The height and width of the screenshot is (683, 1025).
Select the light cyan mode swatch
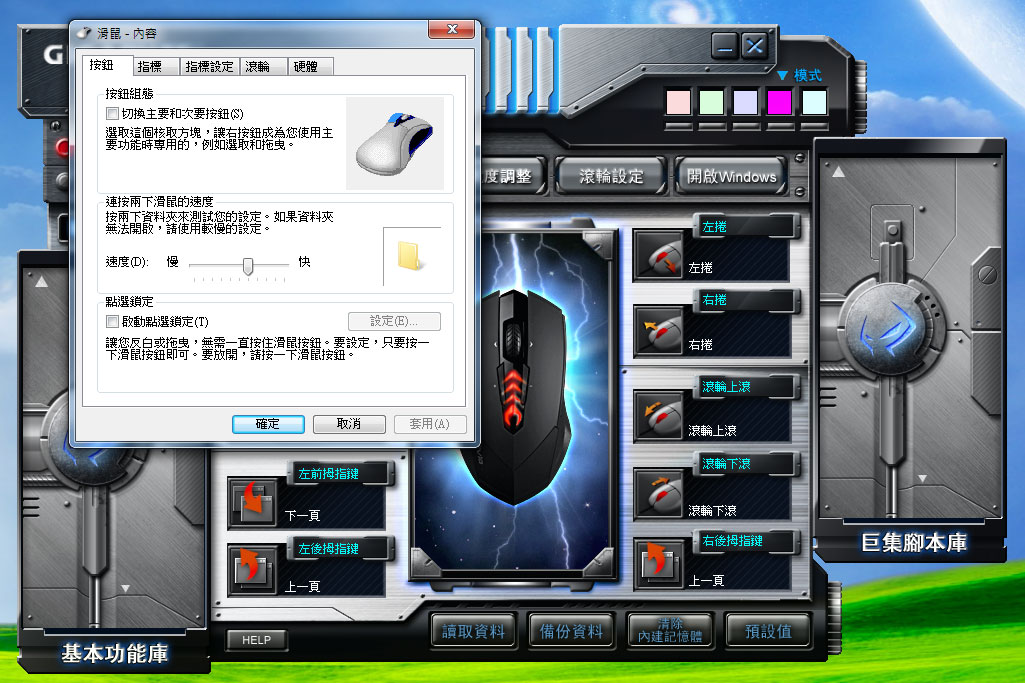(814, 103)
